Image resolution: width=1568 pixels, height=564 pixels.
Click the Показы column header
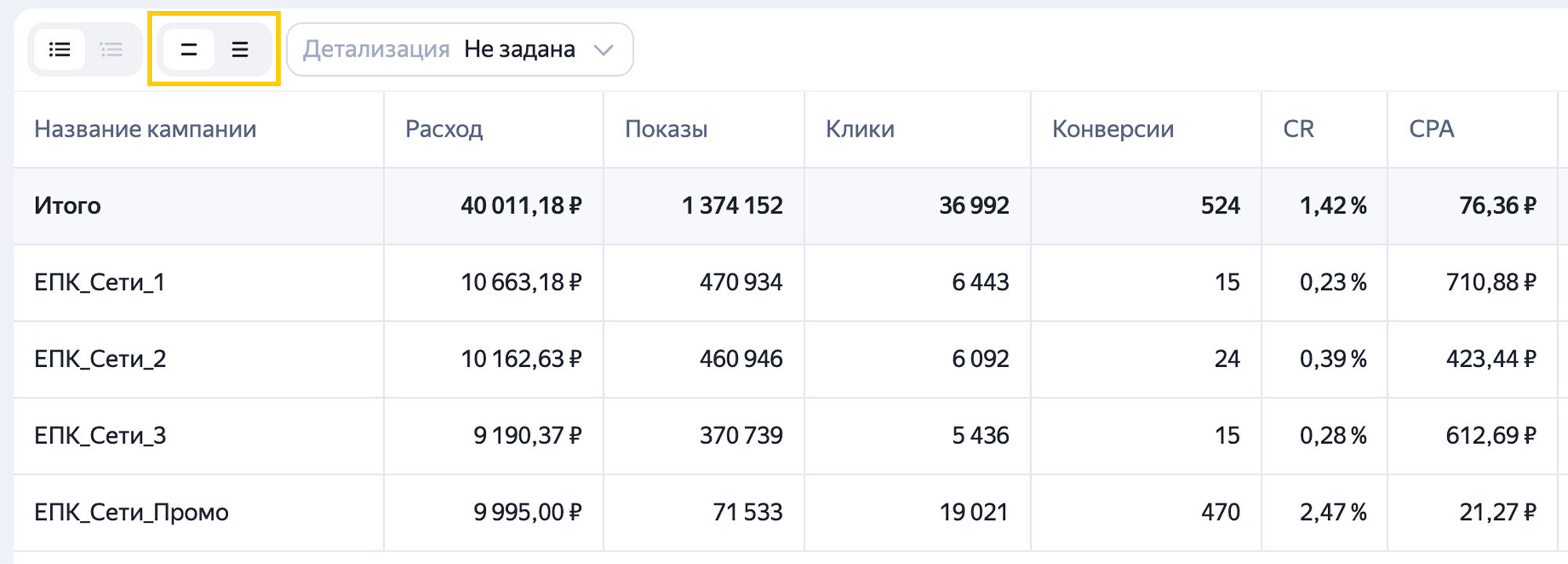(x=666, y=129)
